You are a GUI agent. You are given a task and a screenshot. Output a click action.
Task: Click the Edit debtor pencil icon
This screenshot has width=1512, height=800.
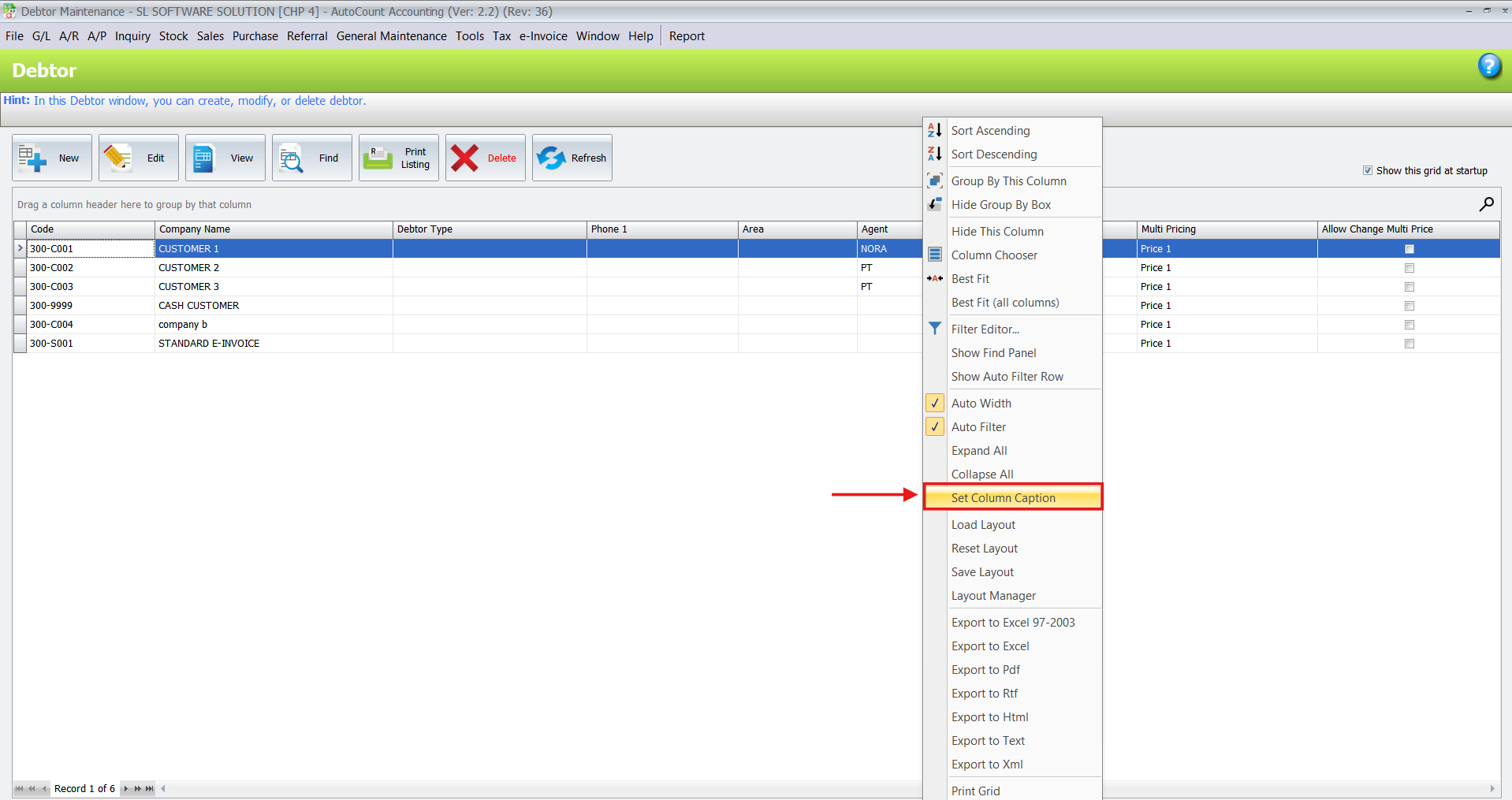point(118,158)
